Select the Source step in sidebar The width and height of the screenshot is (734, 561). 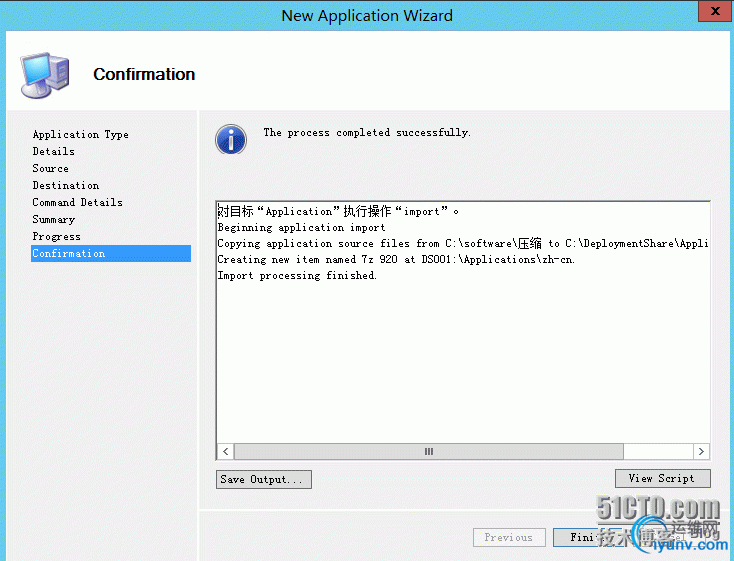[51, 168]
